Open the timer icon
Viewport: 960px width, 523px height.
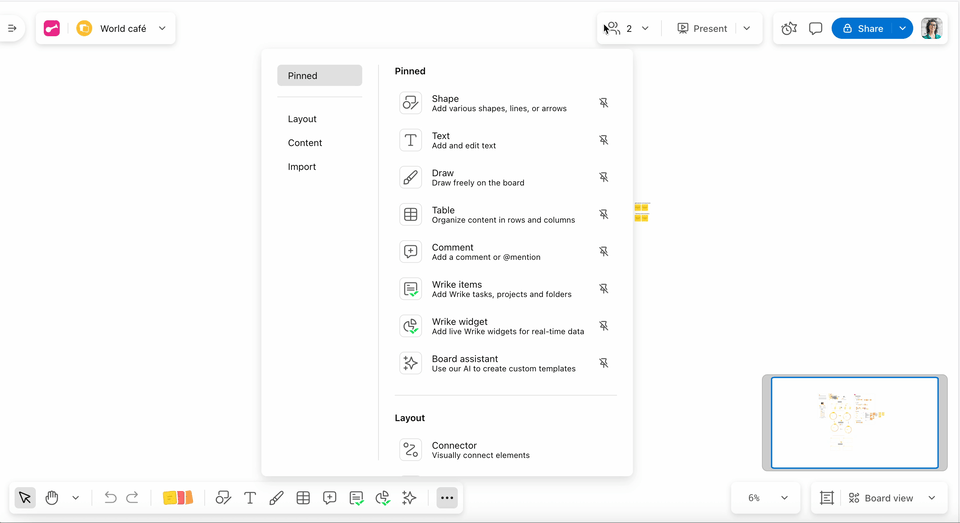click(x=789, y=28)
